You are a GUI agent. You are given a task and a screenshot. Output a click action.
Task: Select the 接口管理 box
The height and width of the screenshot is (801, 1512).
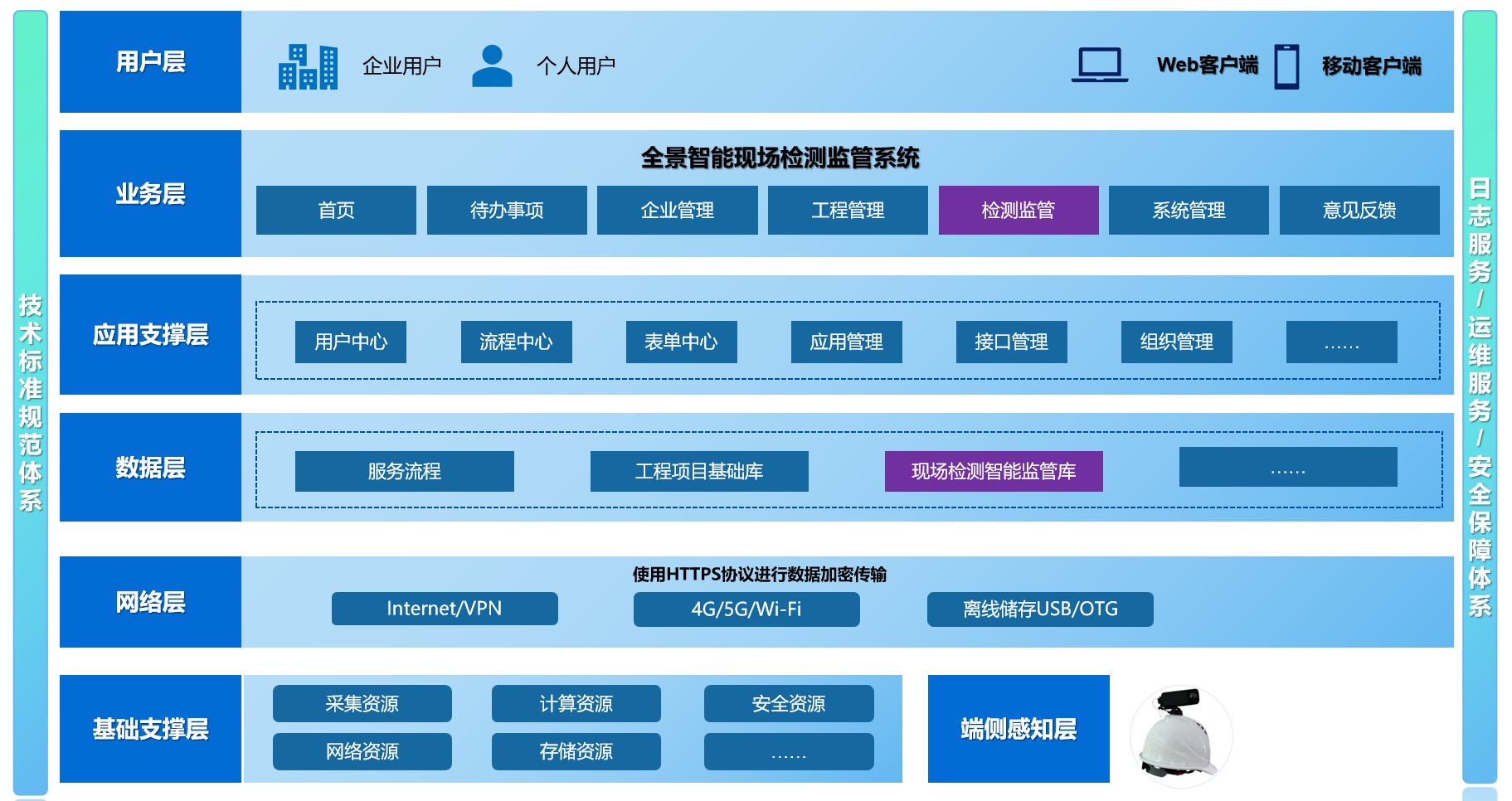click(1011, 342)
